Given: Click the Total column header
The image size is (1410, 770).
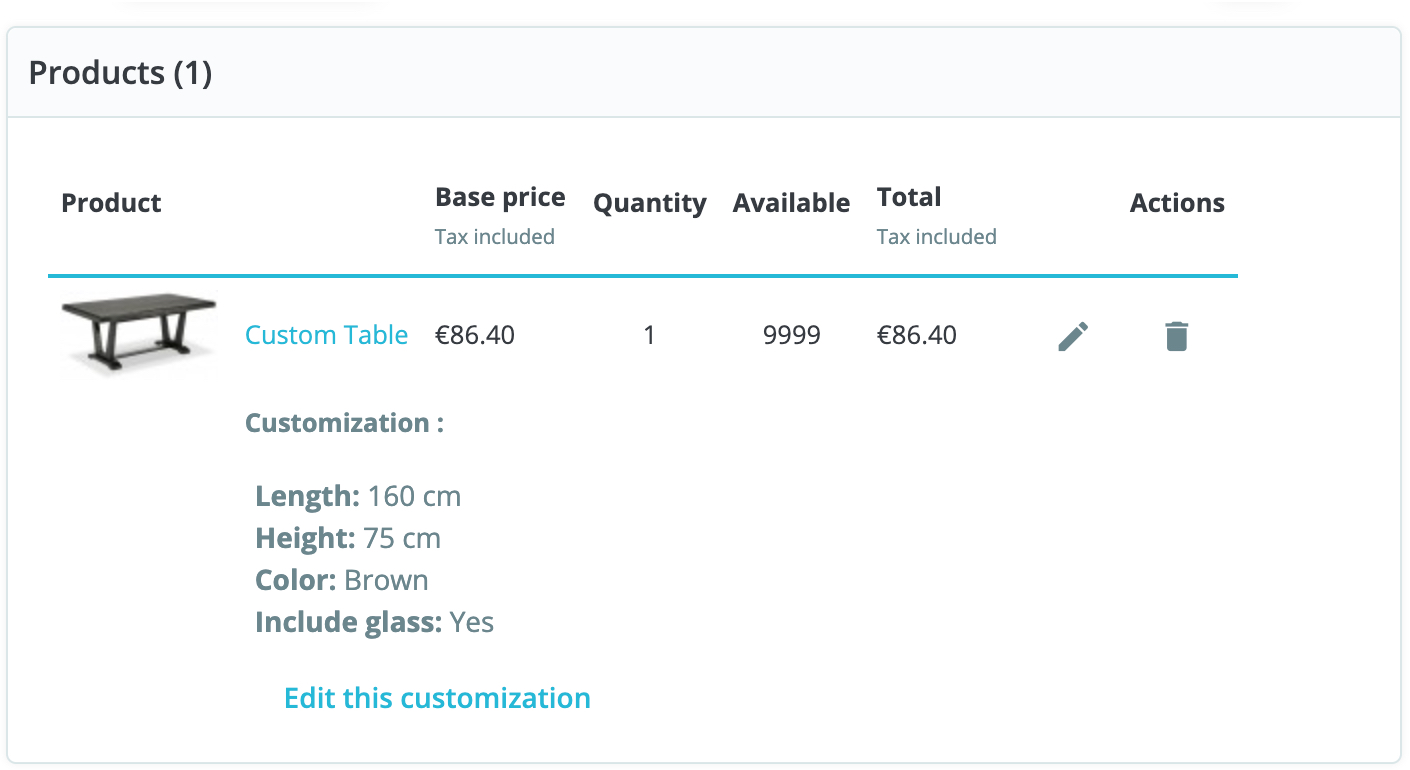Looking at the screenshot, I should click(909, 198).
